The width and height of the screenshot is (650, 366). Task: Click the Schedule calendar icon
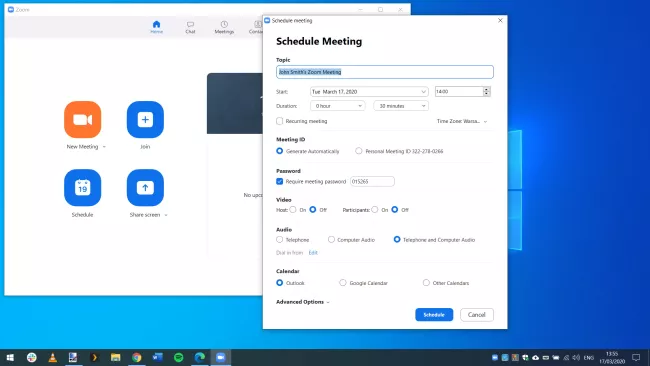pos(82,187)
